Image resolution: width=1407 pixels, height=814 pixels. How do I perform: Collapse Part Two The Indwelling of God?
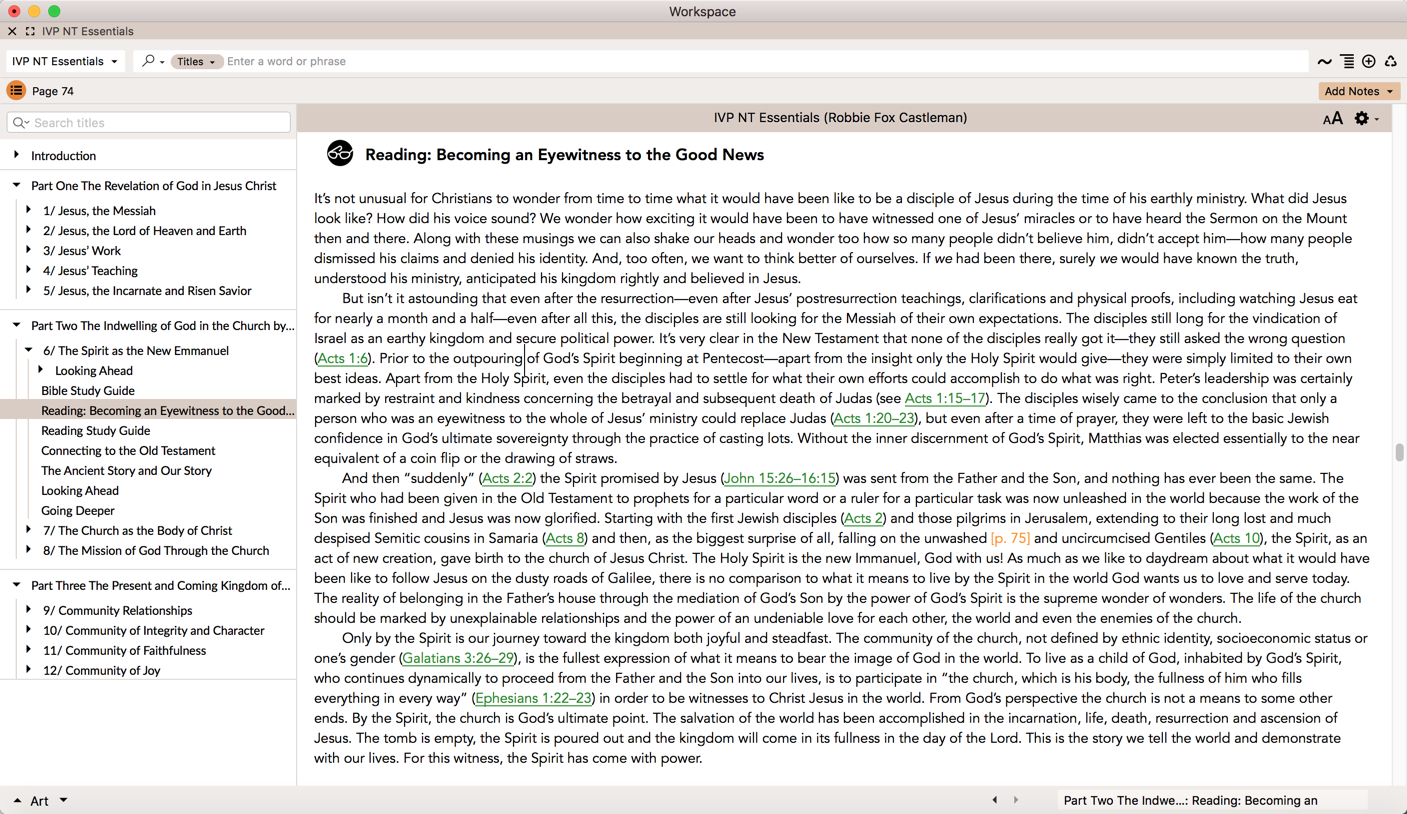16,325
